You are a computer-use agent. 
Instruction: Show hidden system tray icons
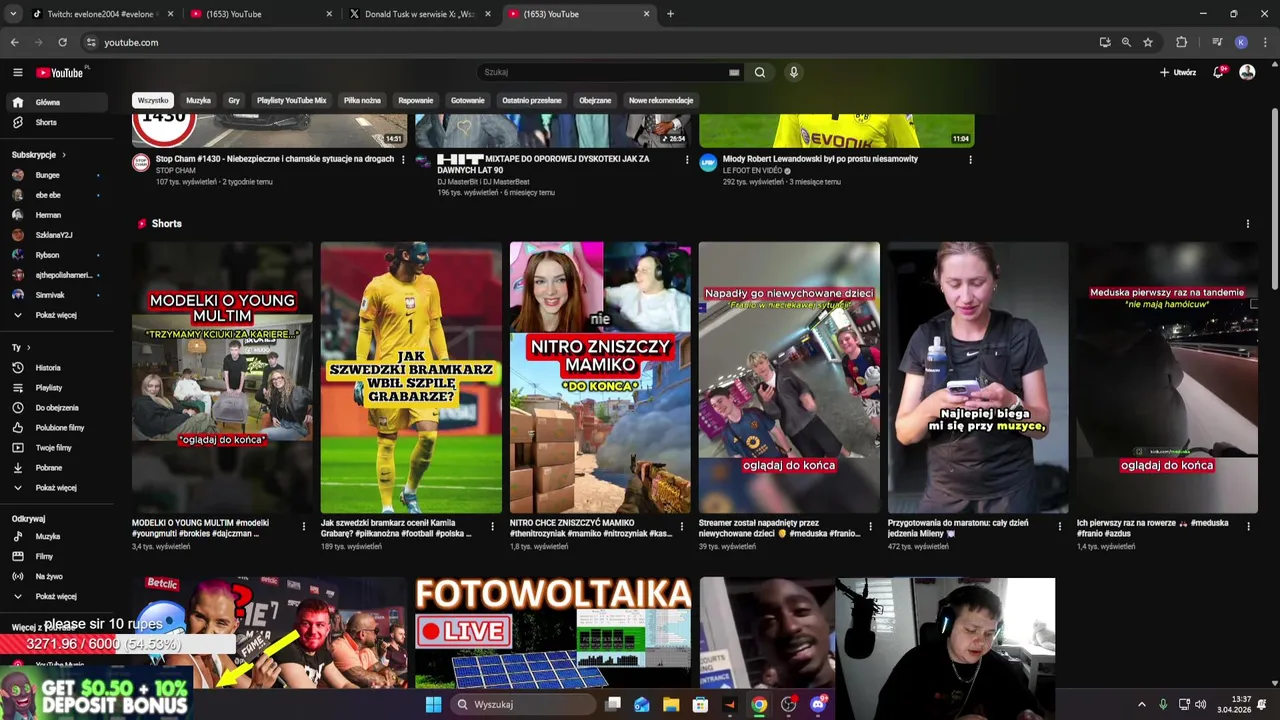pyautogui.click(x=1141, y=704)
